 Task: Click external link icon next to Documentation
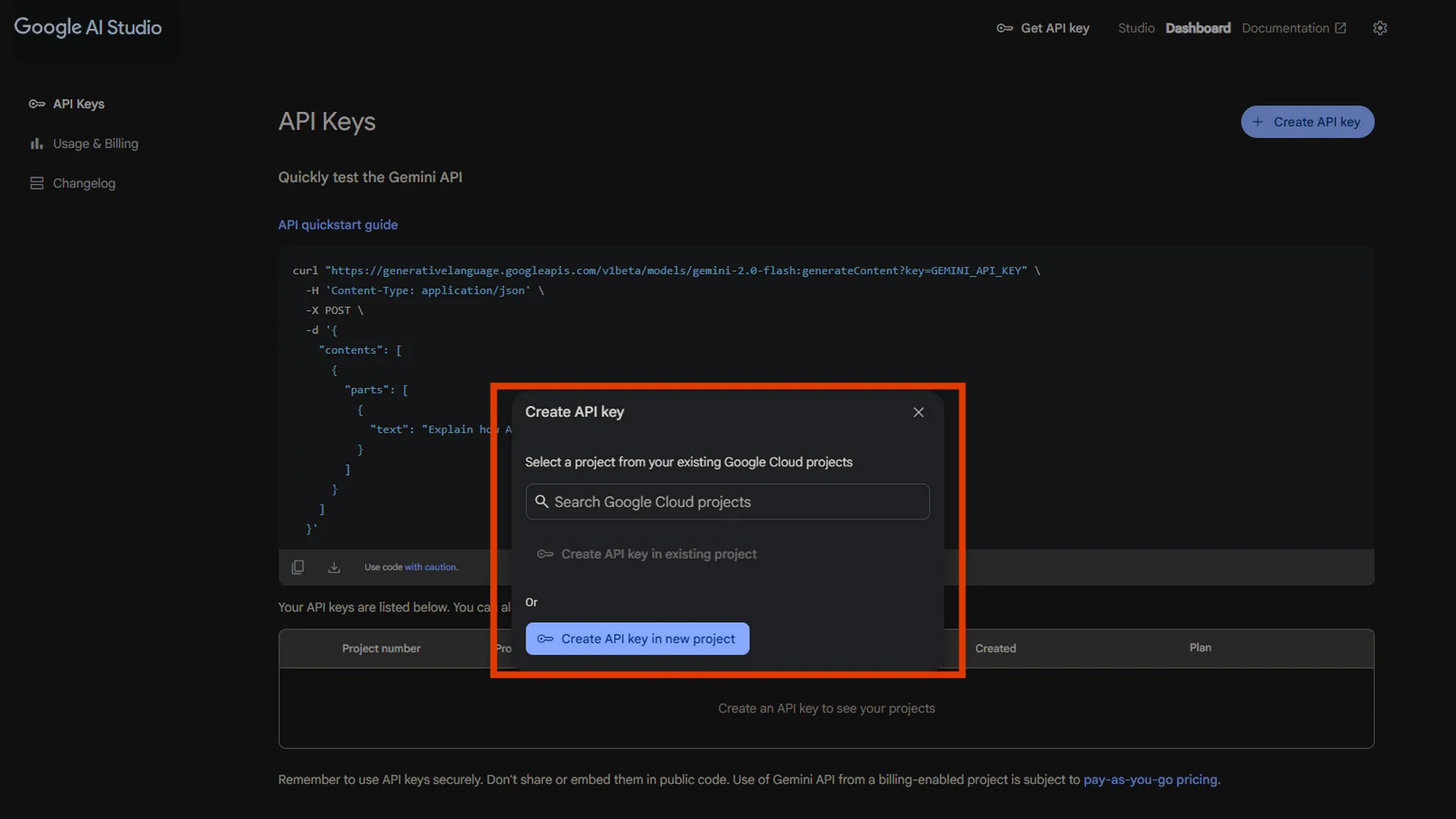pos(1341,28)
